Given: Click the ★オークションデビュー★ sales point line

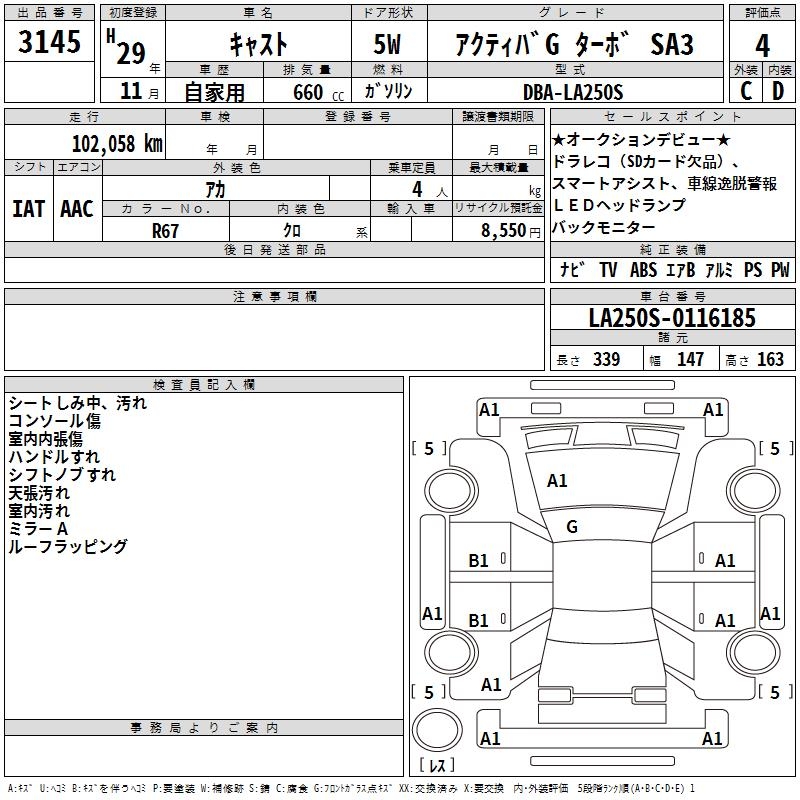Looking at the screenshot, I should [641, 139].
